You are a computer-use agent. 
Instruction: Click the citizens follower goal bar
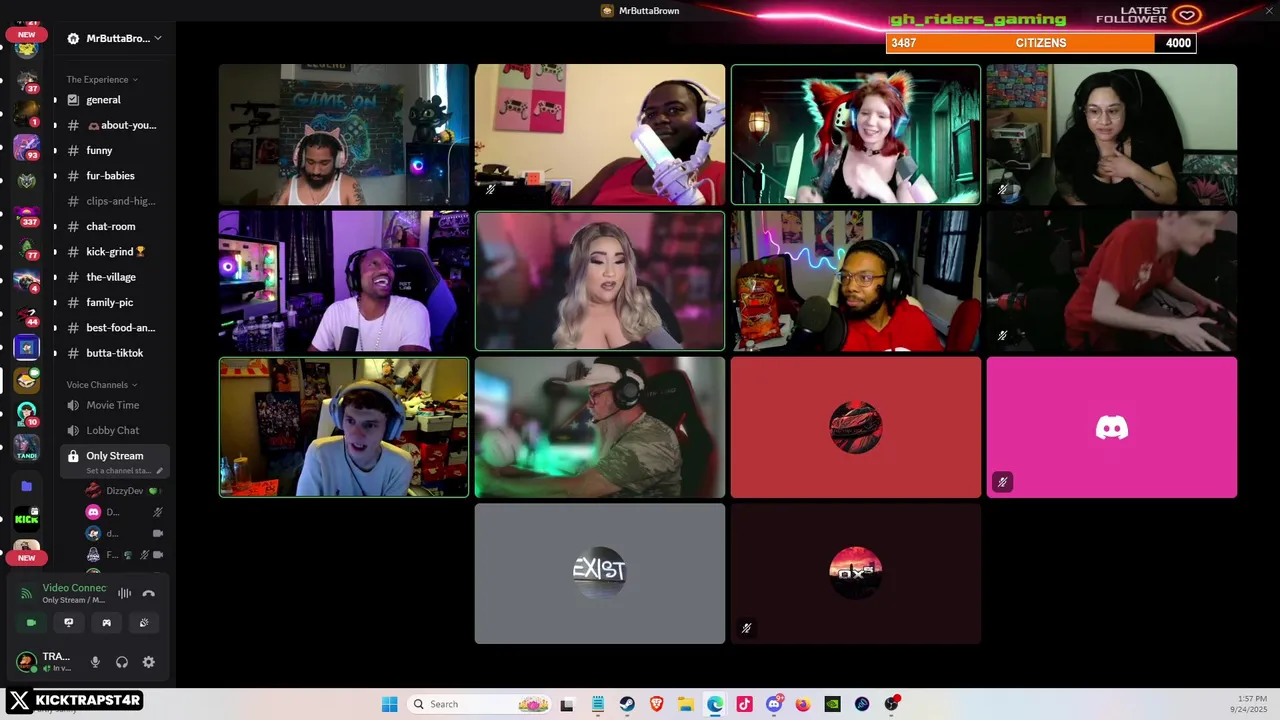tap(1041, 43)
